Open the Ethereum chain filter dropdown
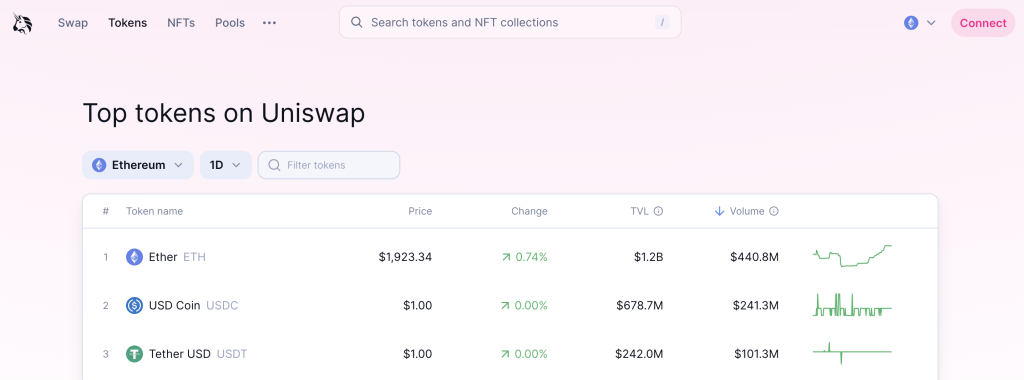This screenshot has height=380, width=1024. point(138,165)
